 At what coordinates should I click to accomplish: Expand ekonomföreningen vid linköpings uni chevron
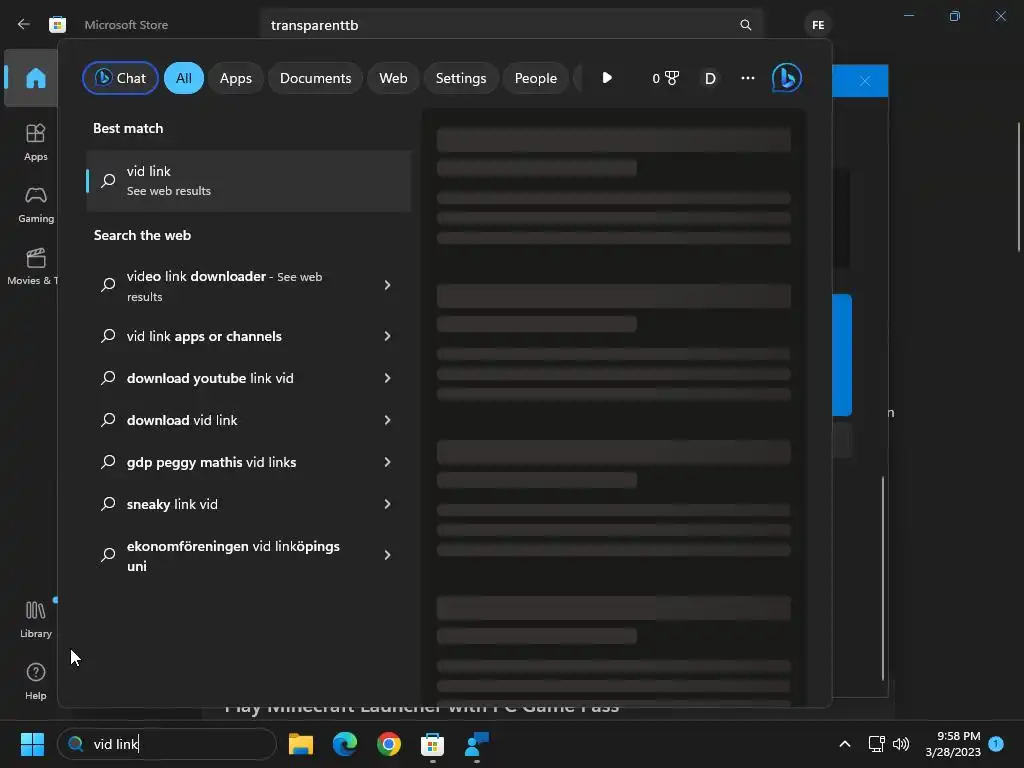tap(387, 555)
